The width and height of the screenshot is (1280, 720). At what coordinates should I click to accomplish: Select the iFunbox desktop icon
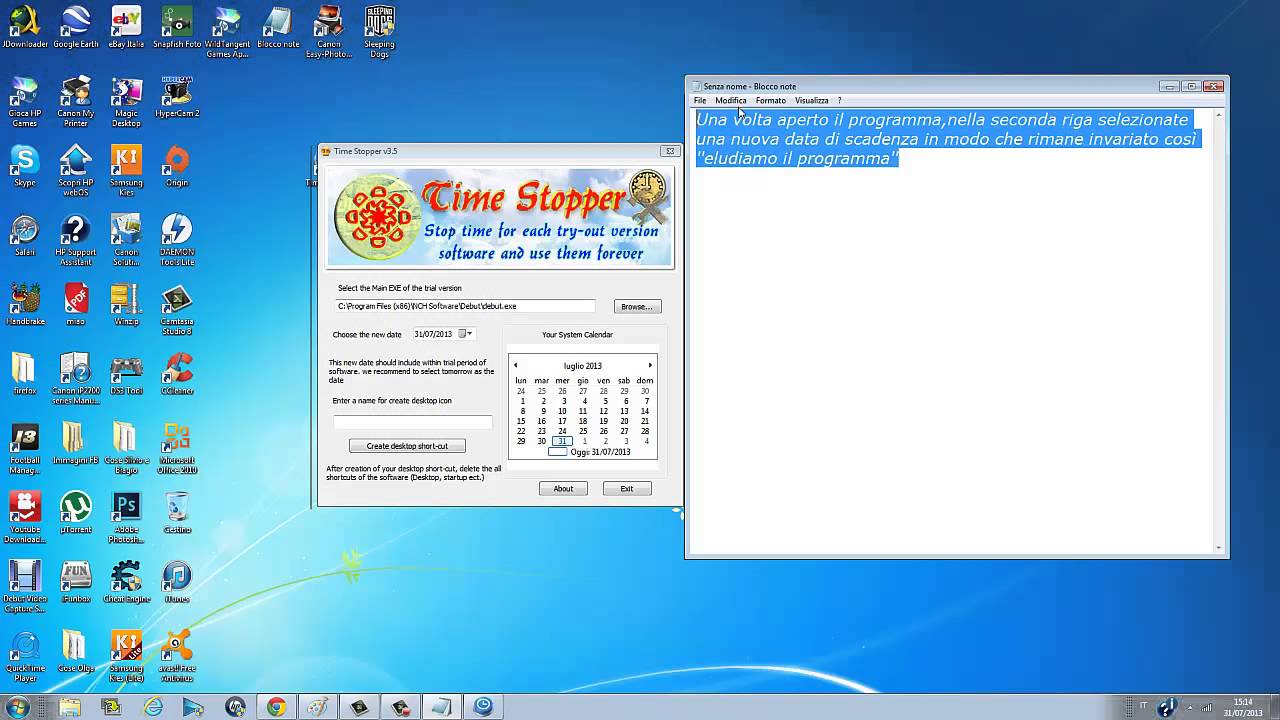[x=76, y=581]
